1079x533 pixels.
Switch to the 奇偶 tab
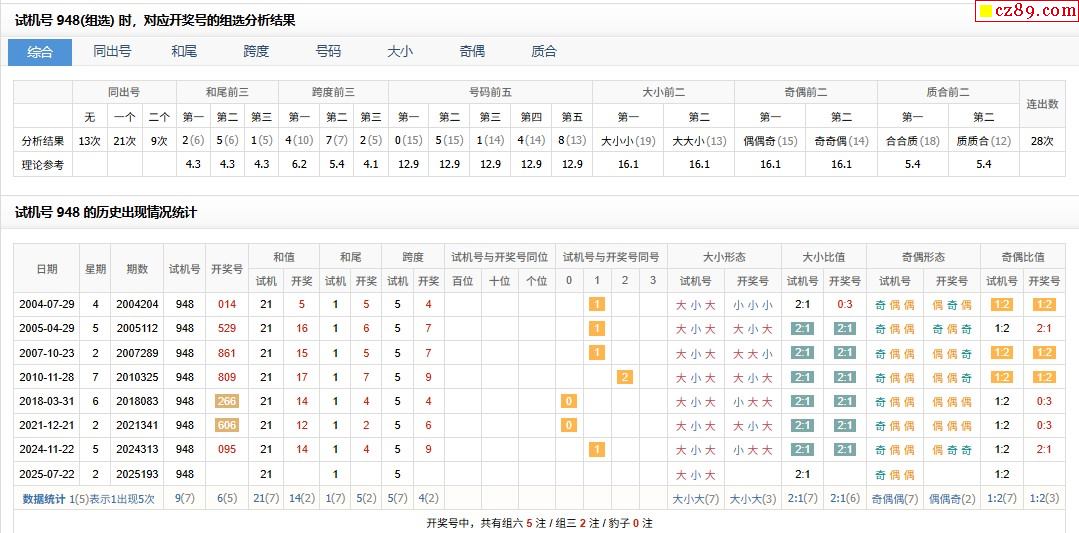pos(472,52)
